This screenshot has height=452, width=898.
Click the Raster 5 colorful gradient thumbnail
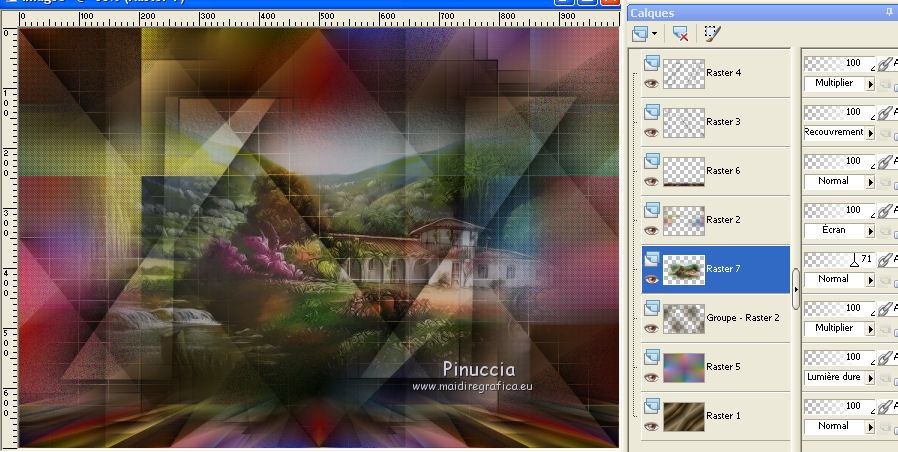click(x=684, y=367)
